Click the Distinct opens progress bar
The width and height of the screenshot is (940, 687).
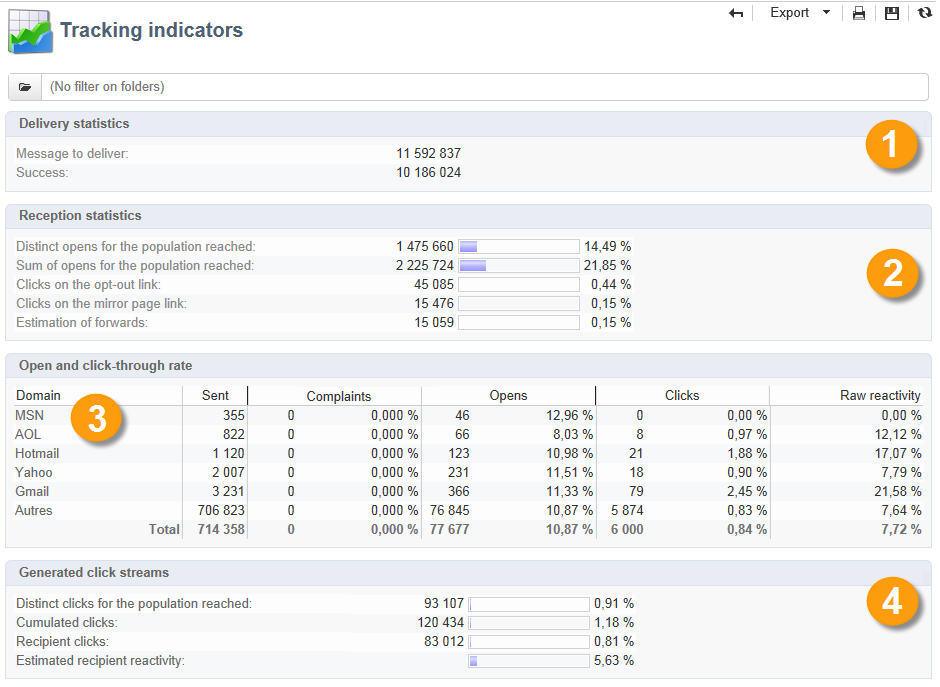pyautogui.click(x=518, y=246)
